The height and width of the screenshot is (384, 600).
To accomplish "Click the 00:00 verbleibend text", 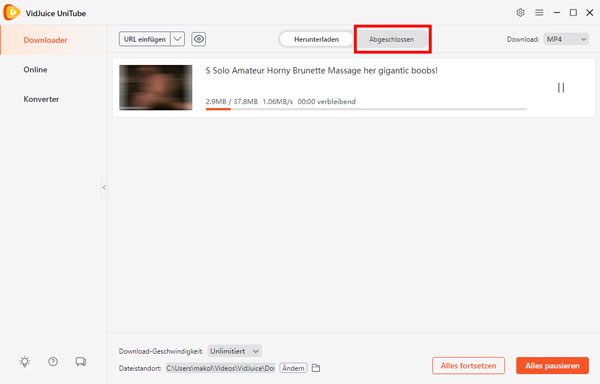I will [x=327, y=101].
